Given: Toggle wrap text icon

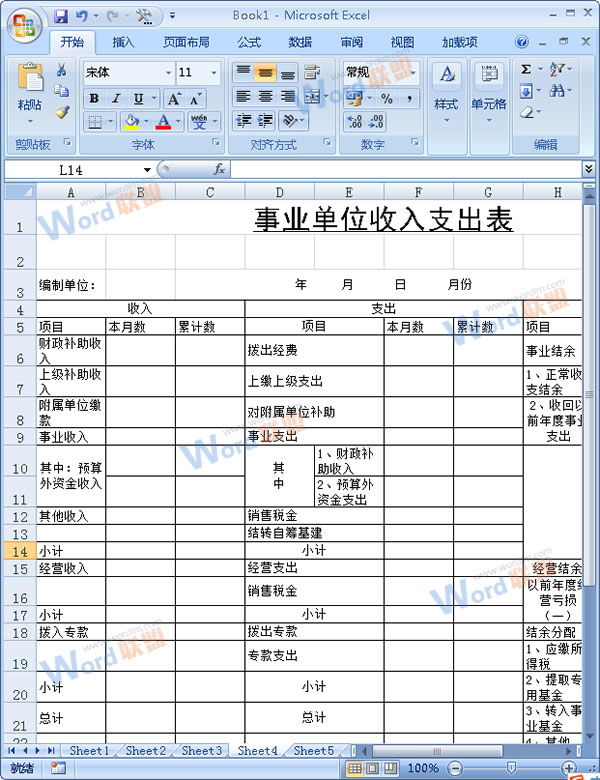Looking at the screenshot, I should pyautogui.click(x=312, y=73).
